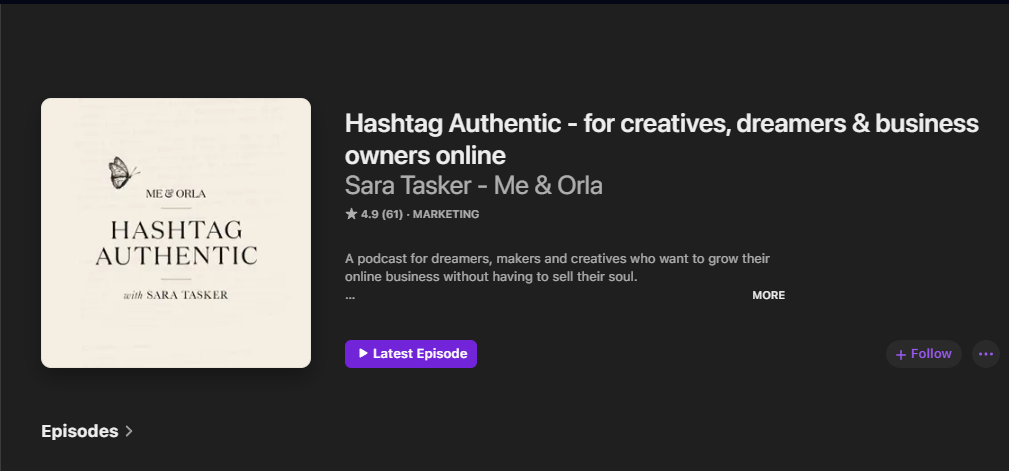Select the MARKETING category label
Screen dimensions: 1009x471
coord(446,214)
